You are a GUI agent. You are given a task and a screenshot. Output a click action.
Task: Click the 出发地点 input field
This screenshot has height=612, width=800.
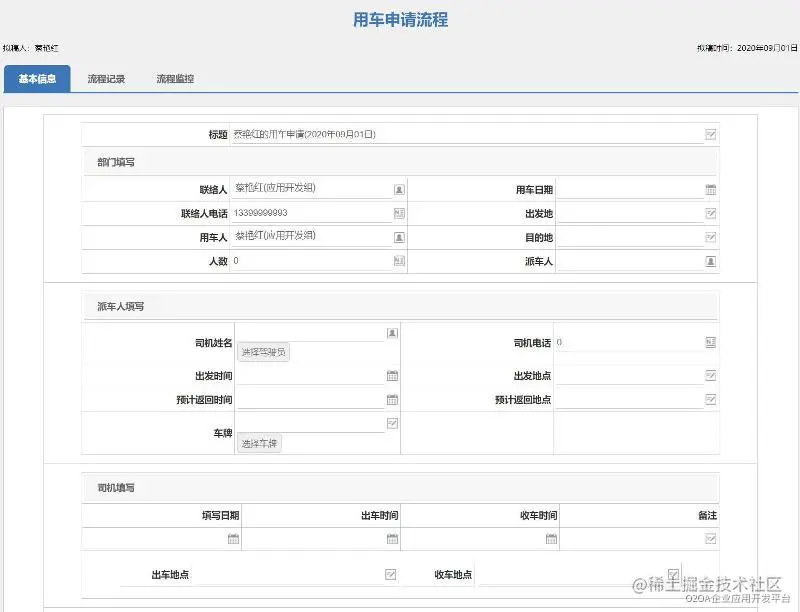630,376
